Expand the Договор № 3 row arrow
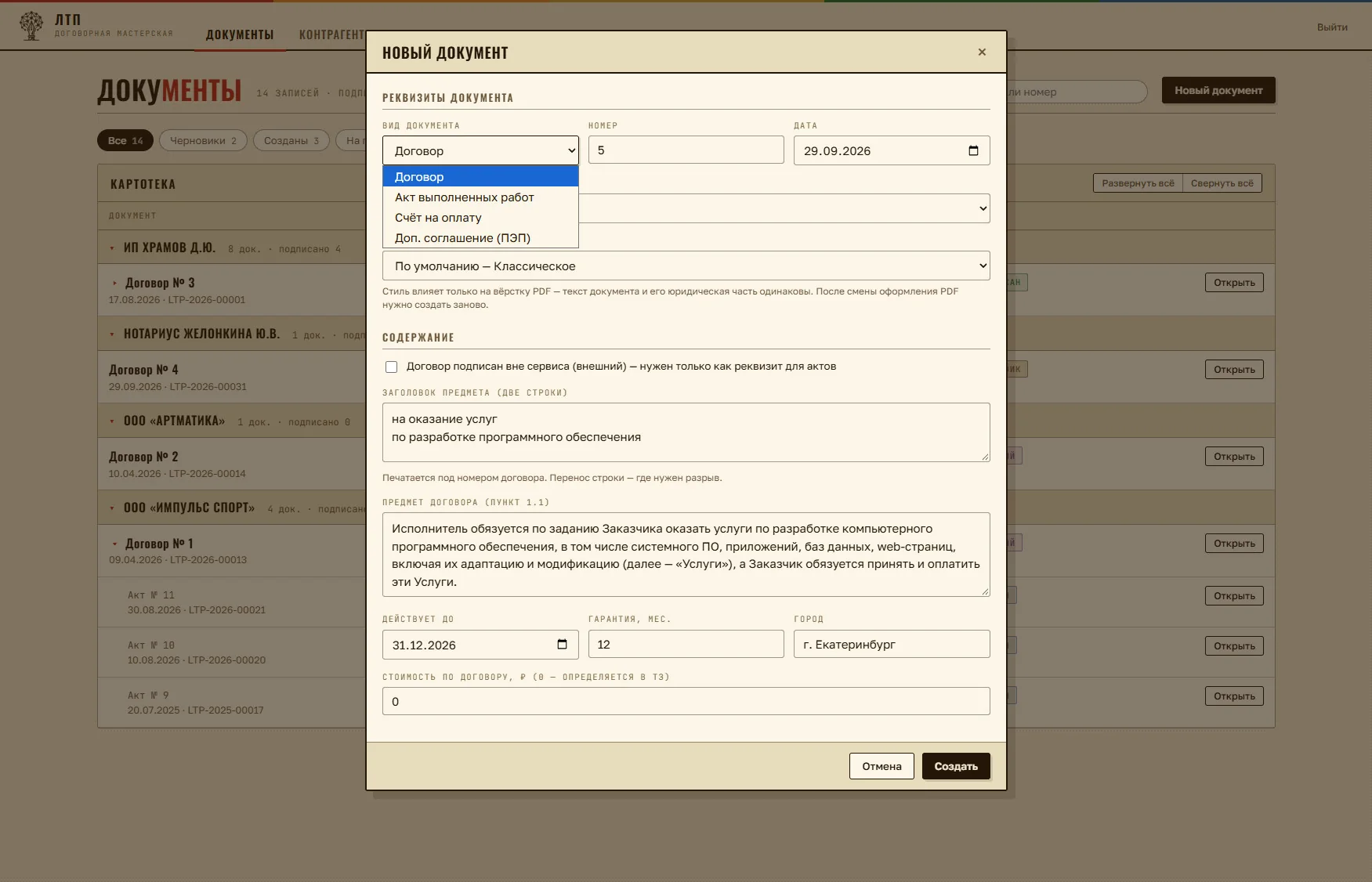Screen dimensions: 1372x882 pos(114,284)
